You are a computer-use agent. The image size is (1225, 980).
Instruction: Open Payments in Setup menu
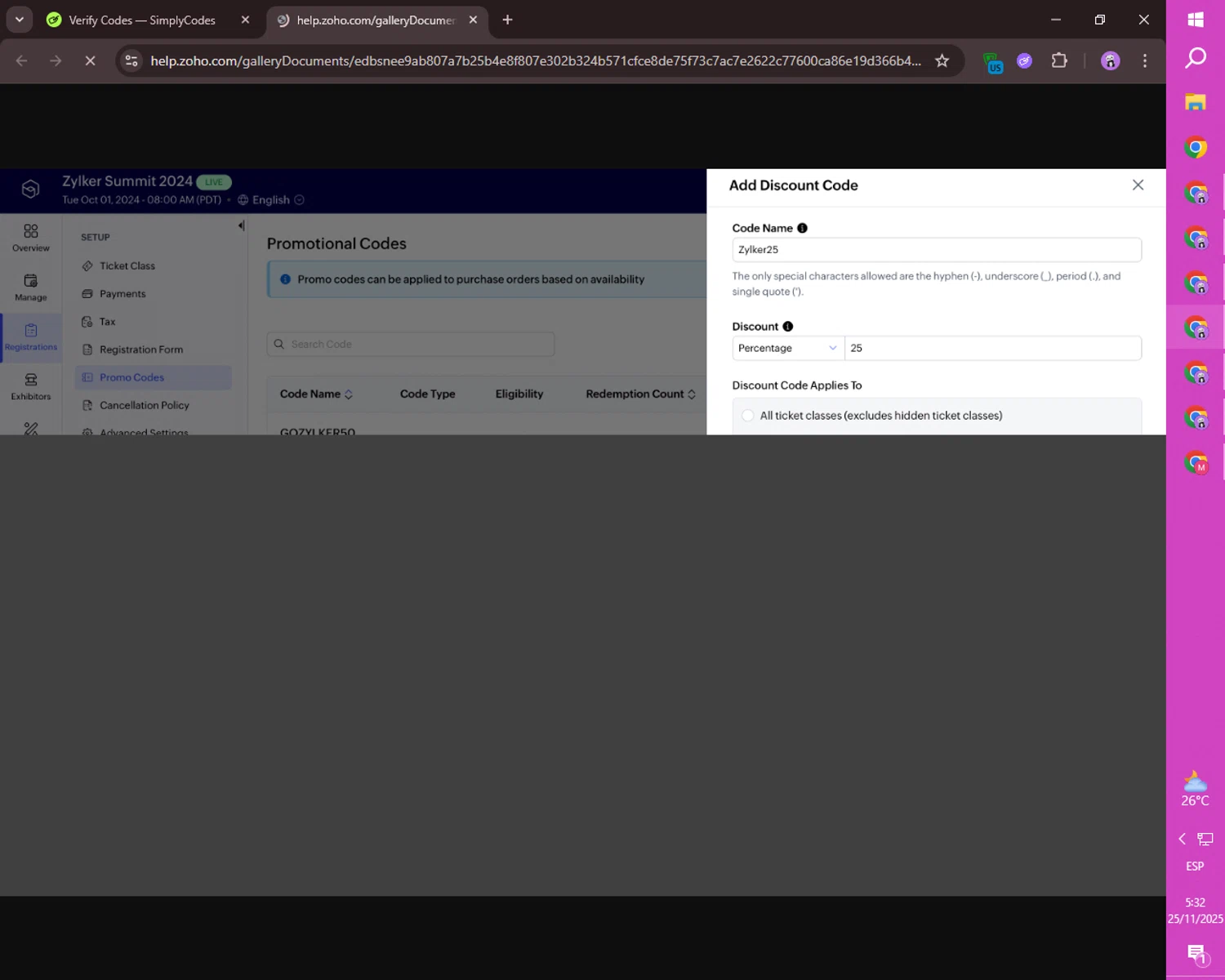click(122, 293)
